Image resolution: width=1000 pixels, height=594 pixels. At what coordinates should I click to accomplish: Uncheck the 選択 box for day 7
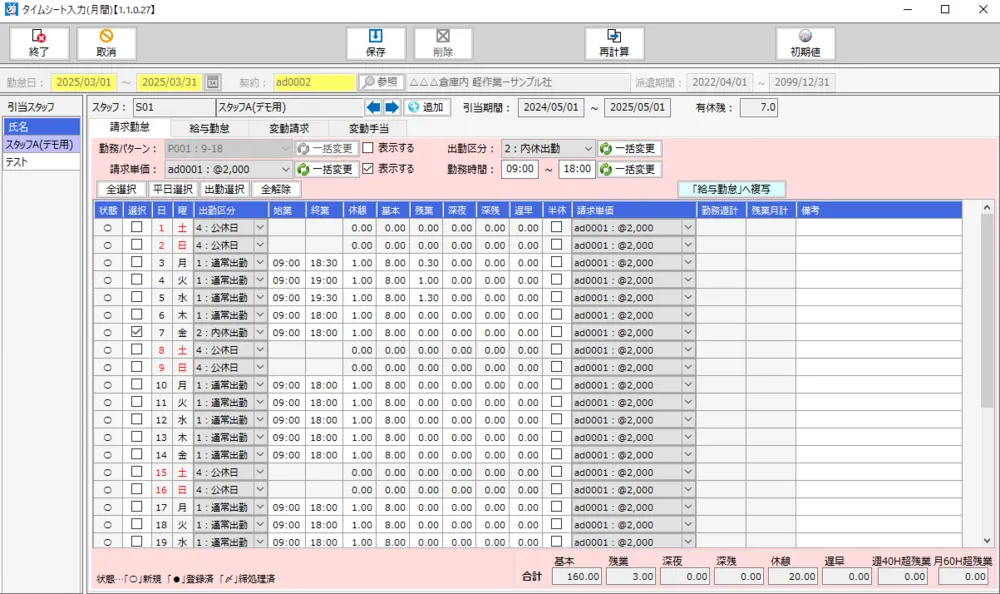click(x=136, y=332)
